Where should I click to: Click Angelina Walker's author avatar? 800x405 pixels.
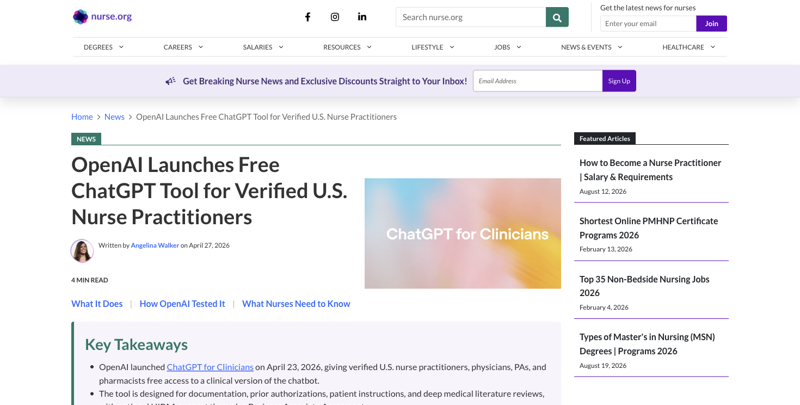pos(82,250)
